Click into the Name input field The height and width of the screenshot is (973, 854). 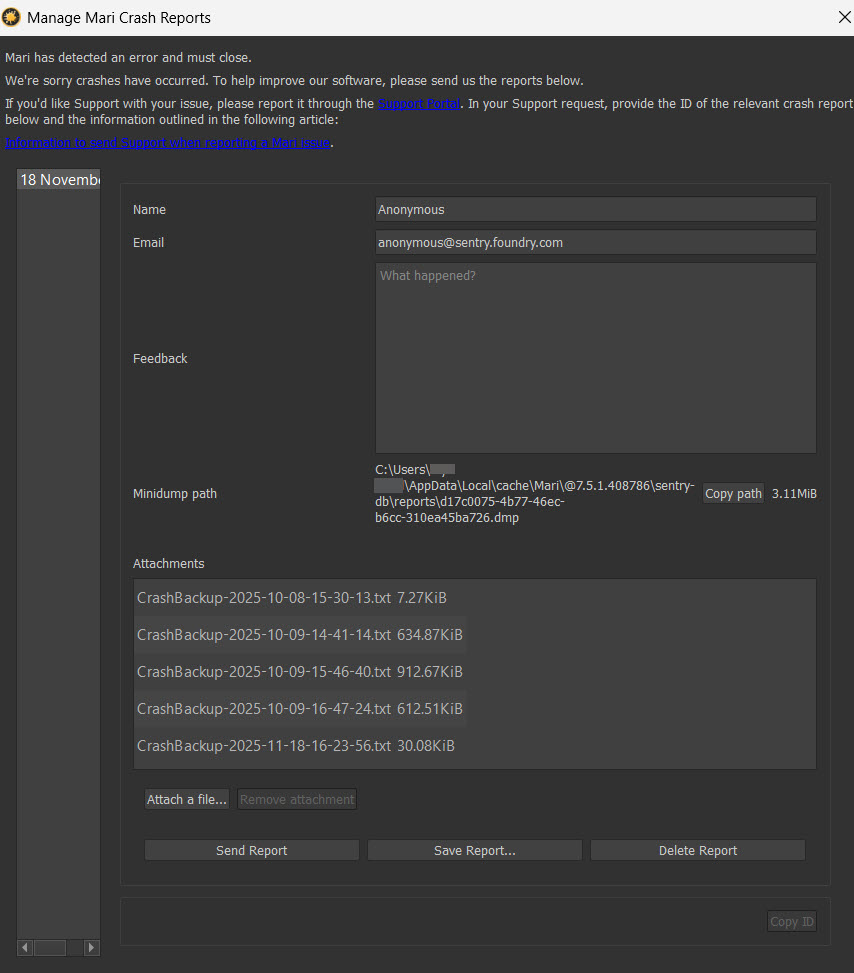[595, 210]
